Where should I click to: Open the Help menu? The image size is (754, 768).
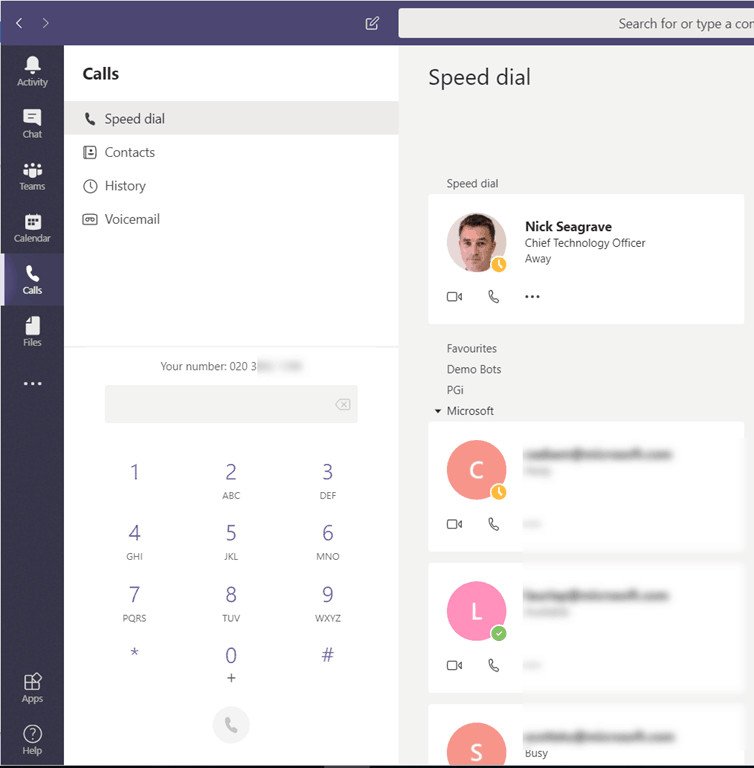tap(32, 740)
